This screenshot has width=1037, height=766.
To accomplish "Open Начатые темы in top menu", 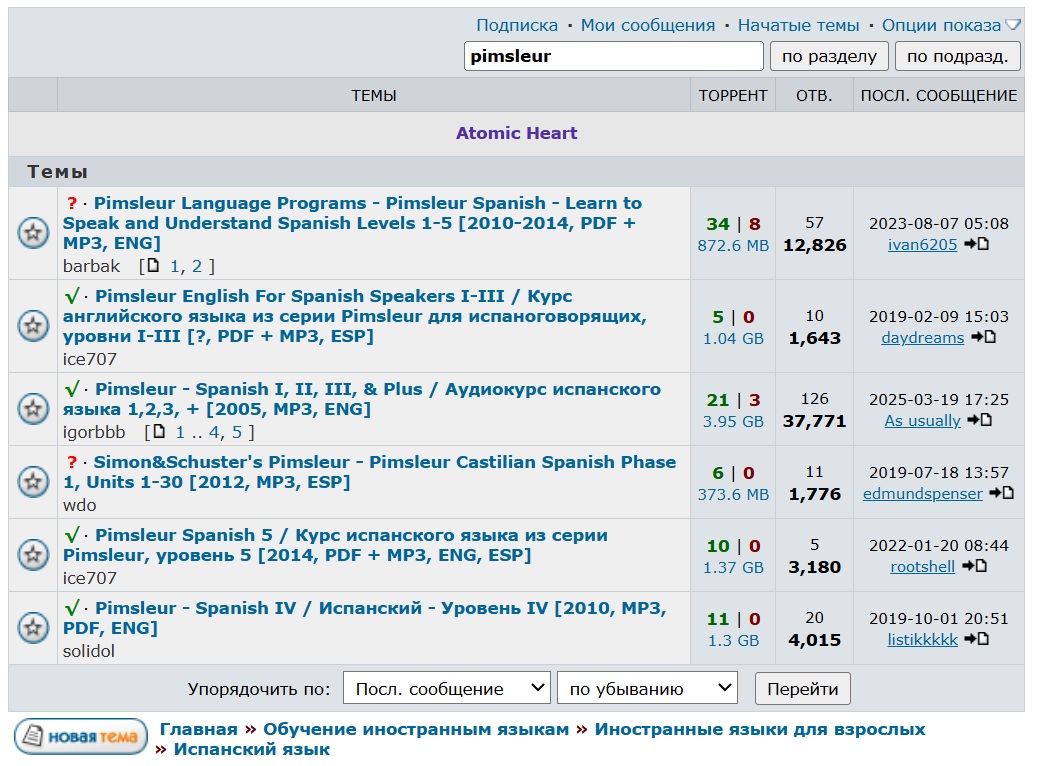I will (798, 25).
